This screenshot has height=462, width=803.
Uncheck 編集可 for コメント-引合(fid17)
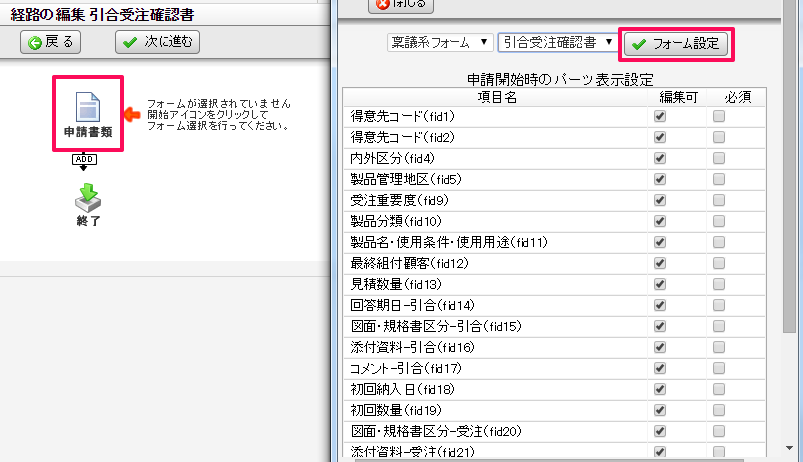tap(660, 368)
